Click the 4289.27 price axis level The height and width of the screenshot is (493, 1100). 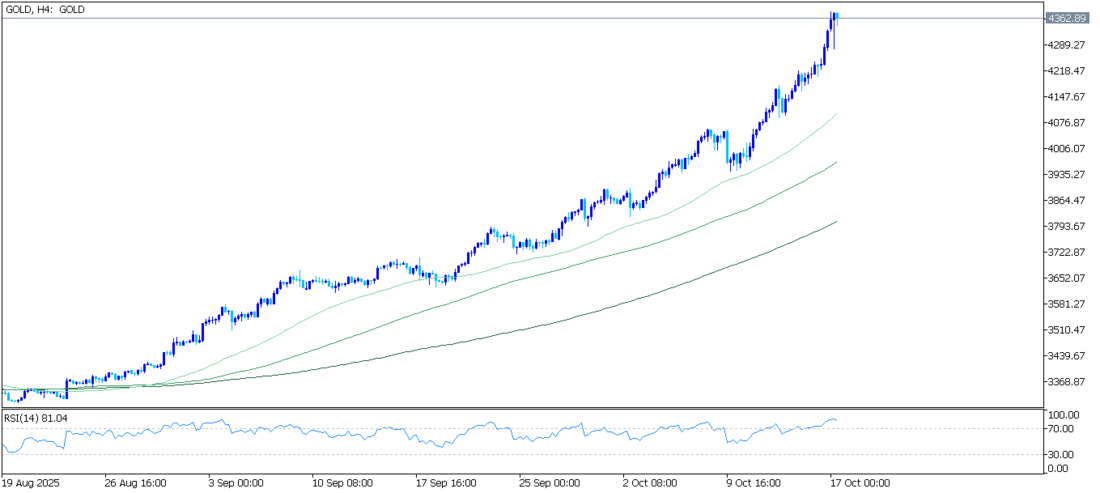[x=1066, y=45]
